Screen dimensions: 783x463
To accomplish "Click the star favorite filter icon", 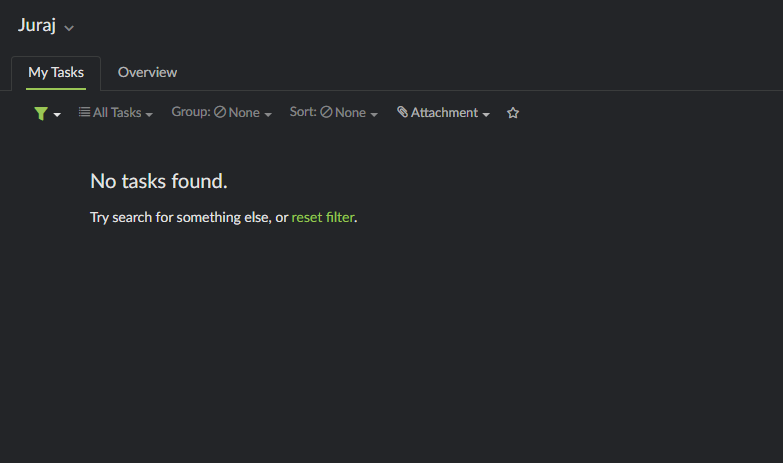I will [x=513, y=113].
